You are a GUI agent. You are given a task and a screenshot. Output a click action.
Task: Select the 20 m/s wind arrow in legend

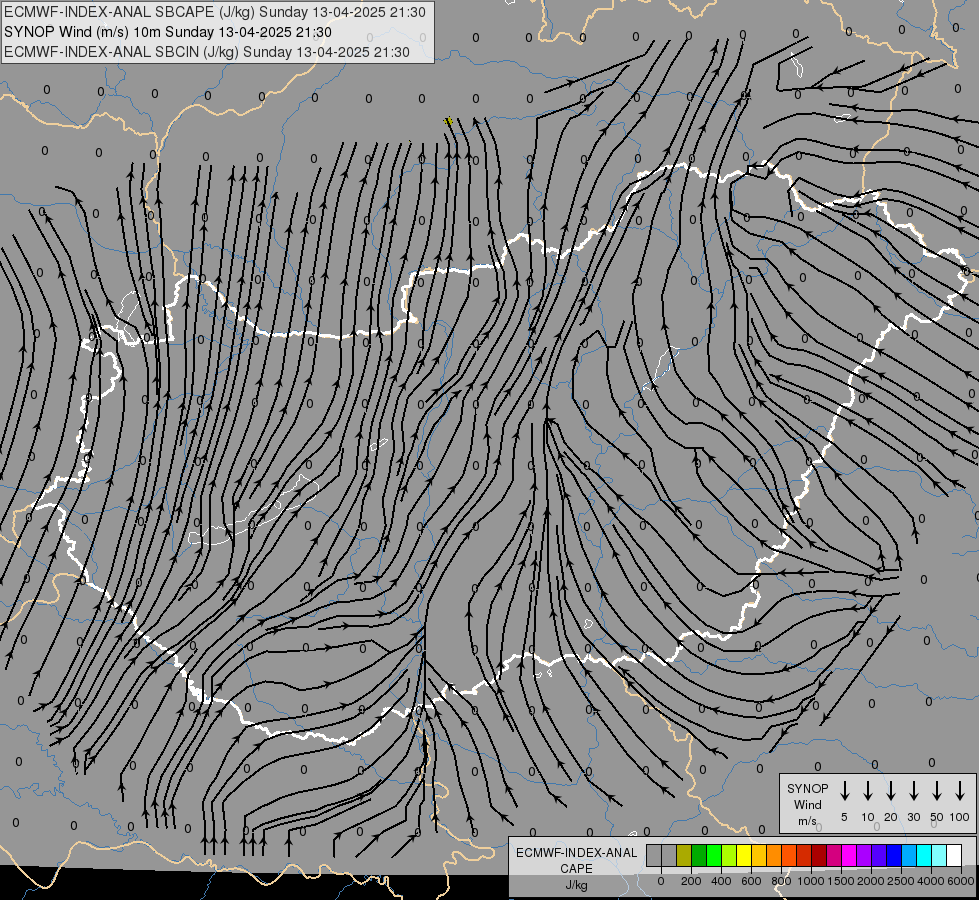tap(891, 790)
